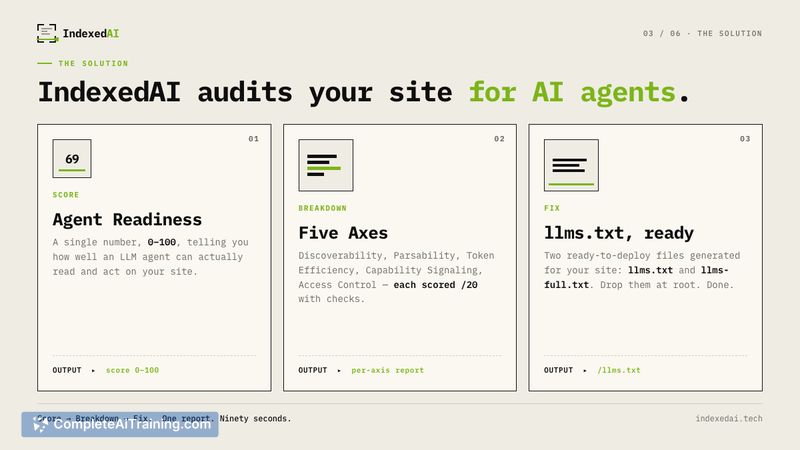Click 'Two ready-to-deploy files generated' description line
800x450 pixels.
(x=642, y=255)
